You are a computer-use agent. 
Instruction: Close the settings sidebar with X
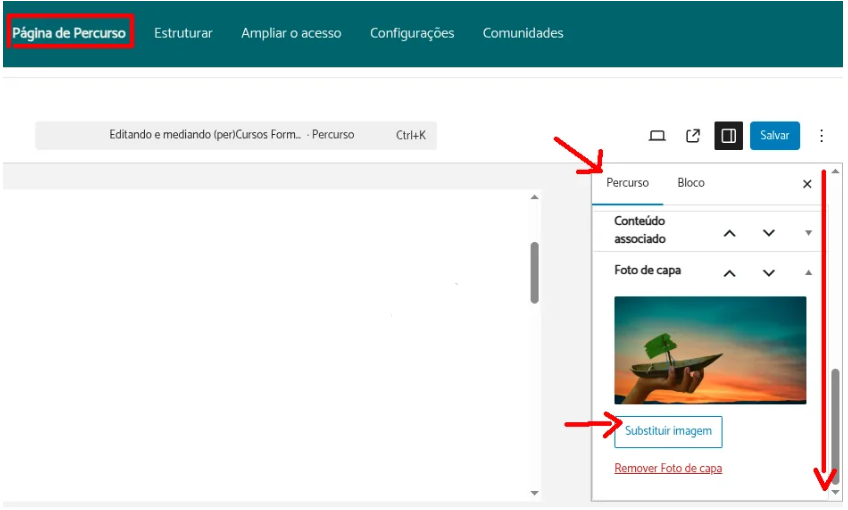[807, 184]
